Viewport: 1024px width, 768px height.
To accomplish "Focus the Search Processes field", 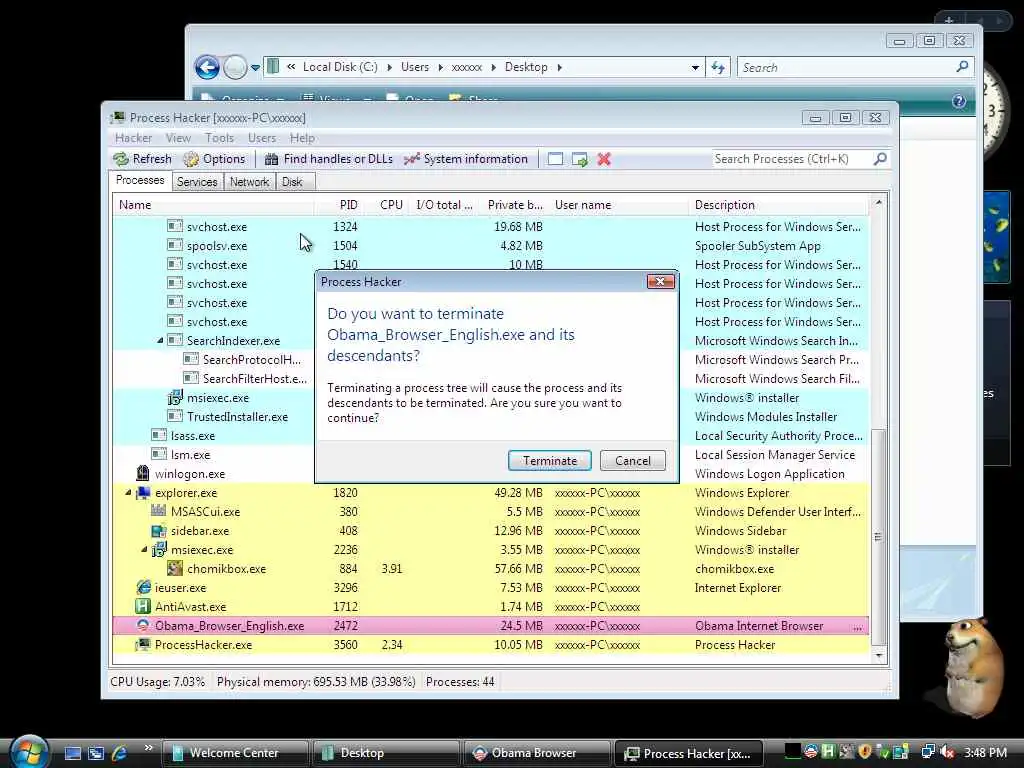I will 792,159.
